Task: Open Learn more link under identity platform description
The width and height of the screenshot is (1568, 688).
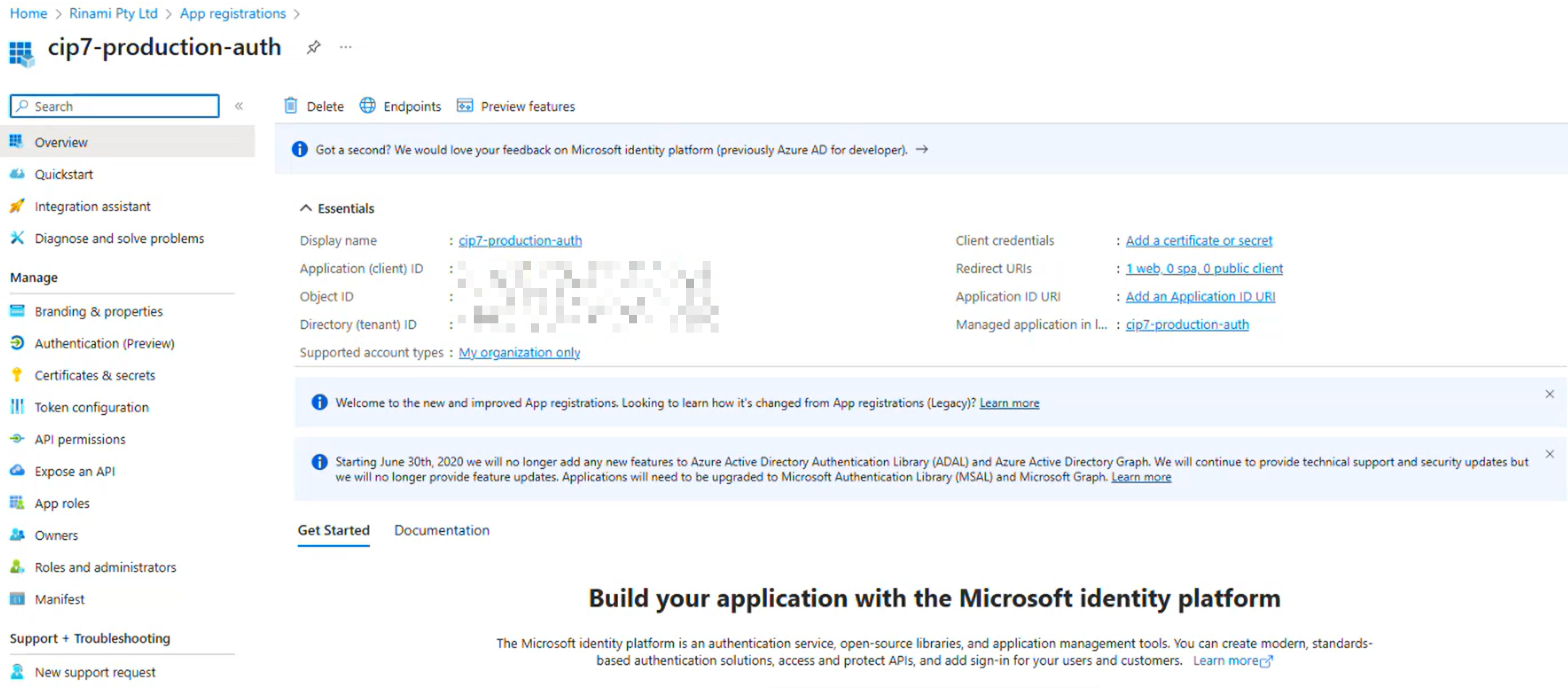Action: point(1232,660)
